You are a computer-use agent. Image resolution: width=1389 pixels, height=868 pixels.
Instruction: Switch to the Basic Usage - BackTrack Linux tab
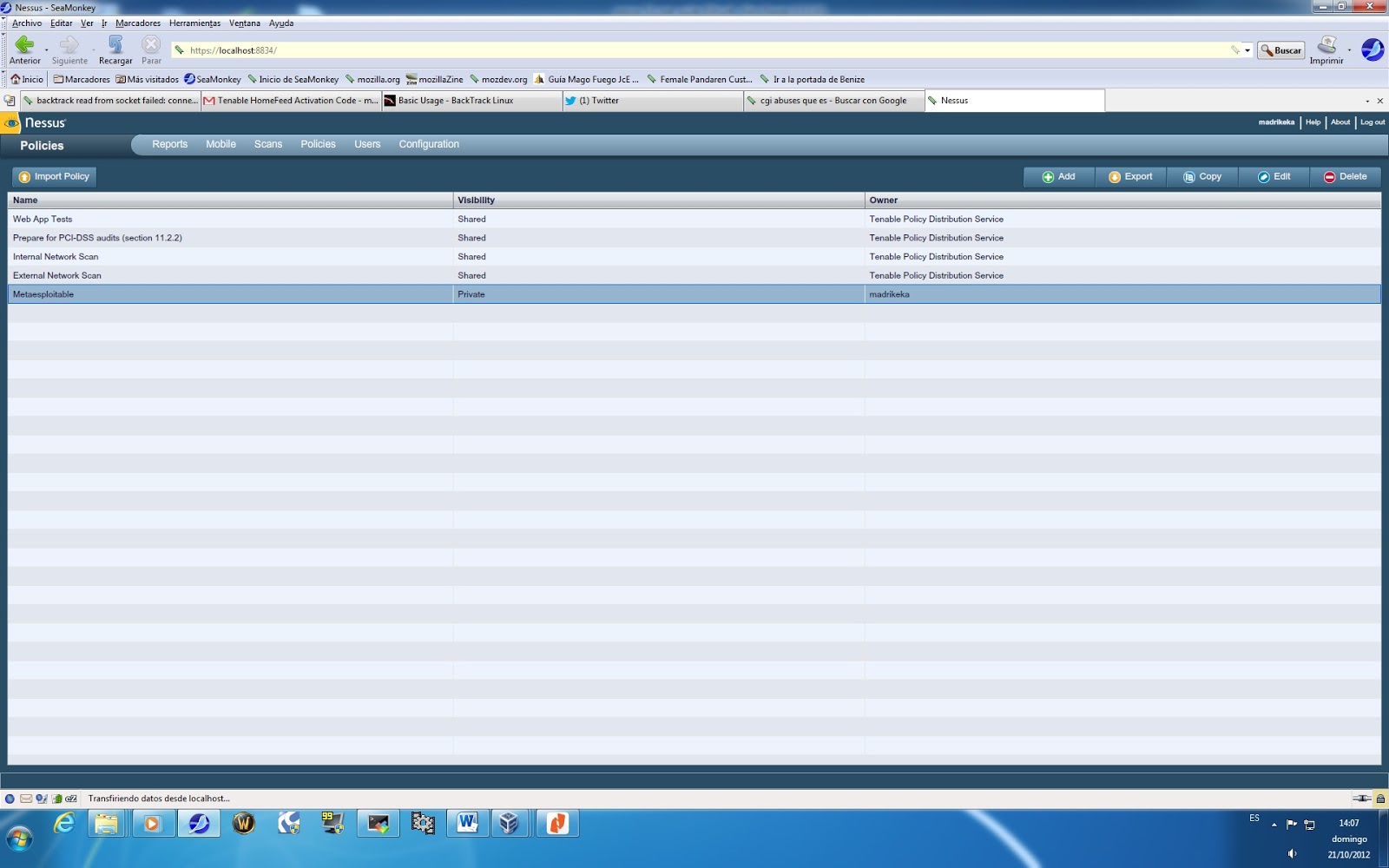472,101
